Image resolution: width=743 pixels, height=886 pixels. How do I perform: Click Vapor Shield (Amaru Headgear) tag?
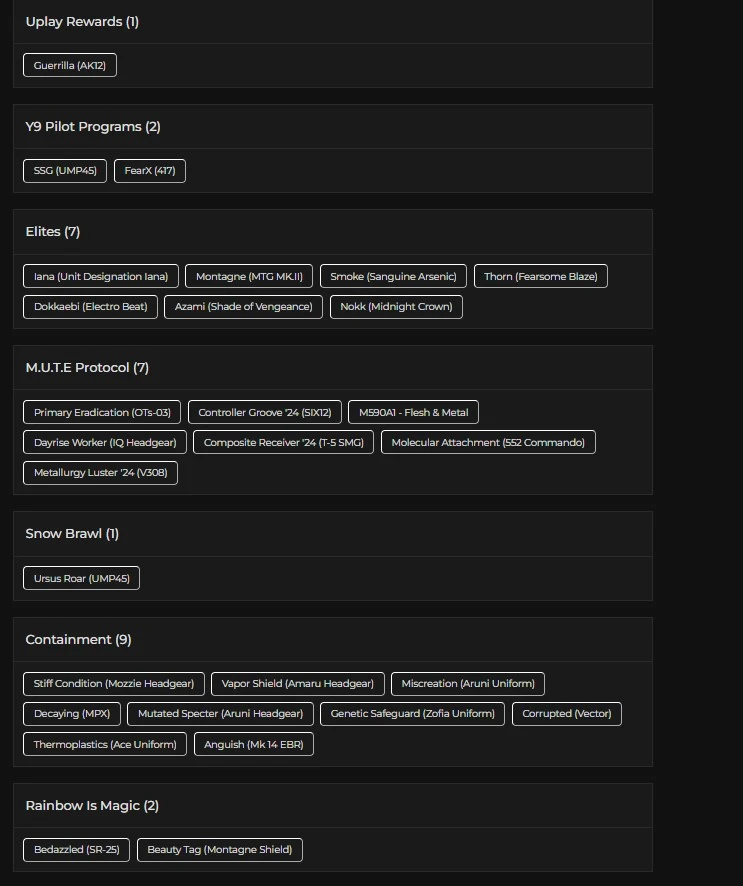298,684
